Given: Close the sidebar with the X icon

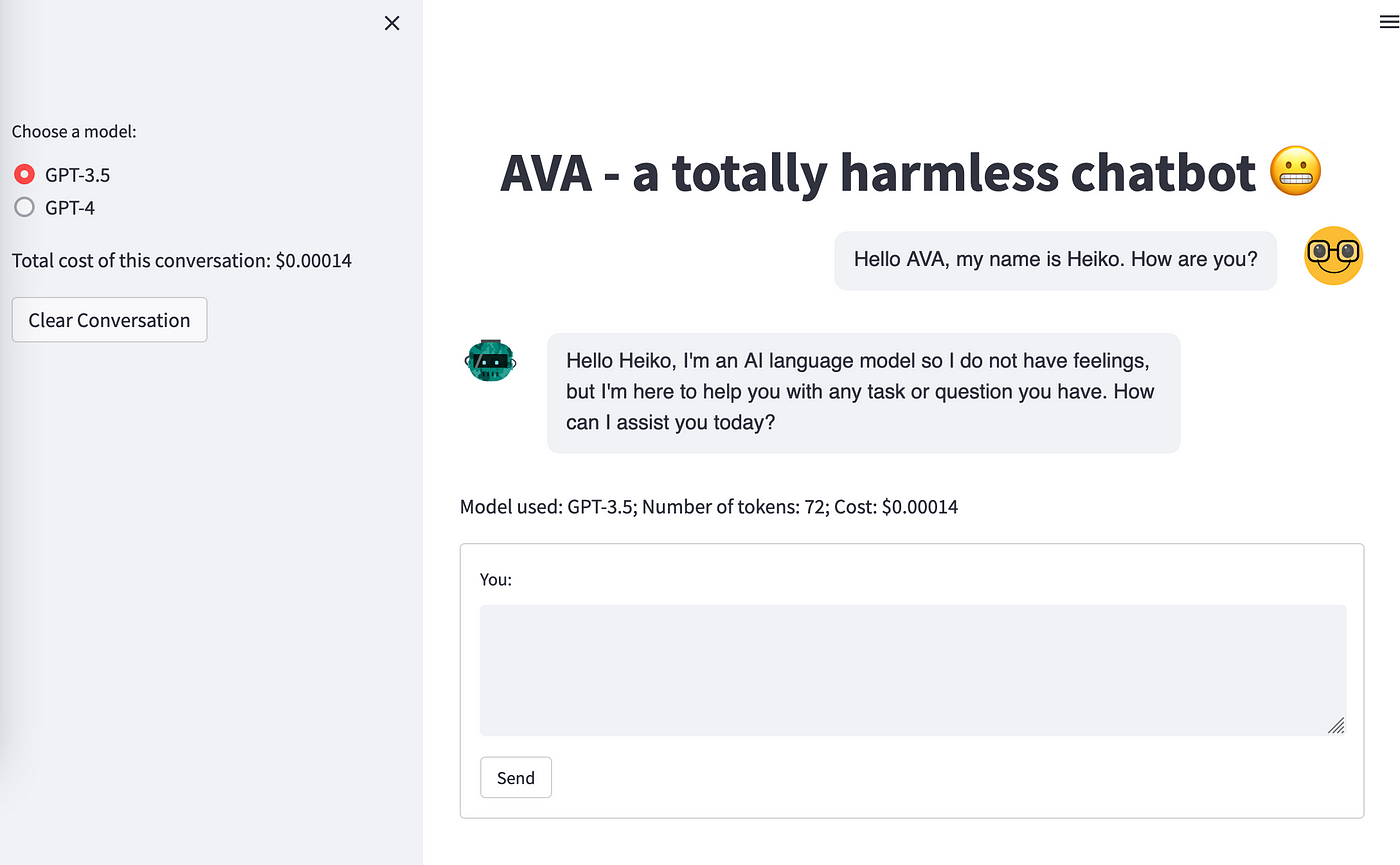Looking at the screenshot, I should [x=392, y=23].
